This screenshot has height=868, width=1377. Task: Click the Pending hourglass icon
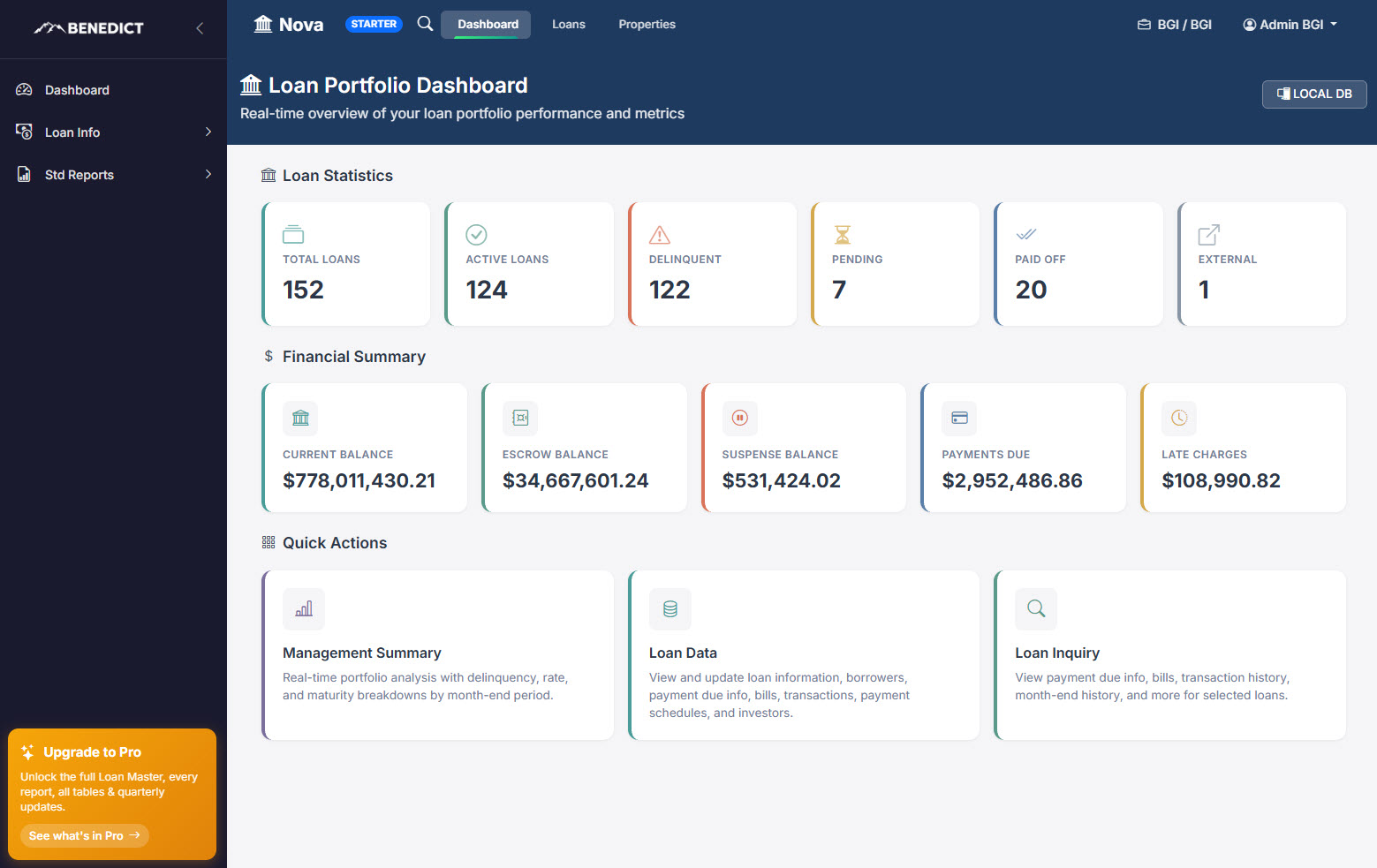(x=843, y=234)
